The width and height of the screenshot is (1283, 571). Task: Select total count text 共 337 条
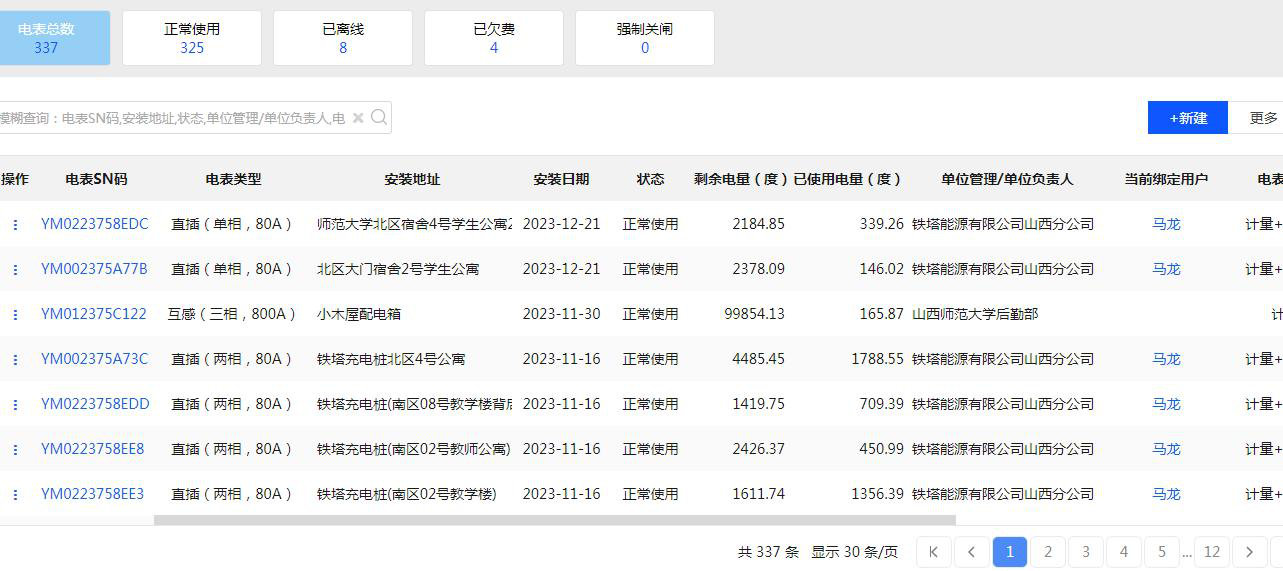[768, 552]
